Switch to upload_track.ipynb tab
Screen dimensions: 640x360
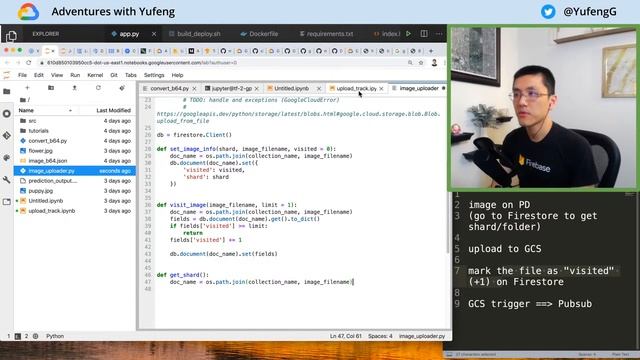click(x=356, y=89)
